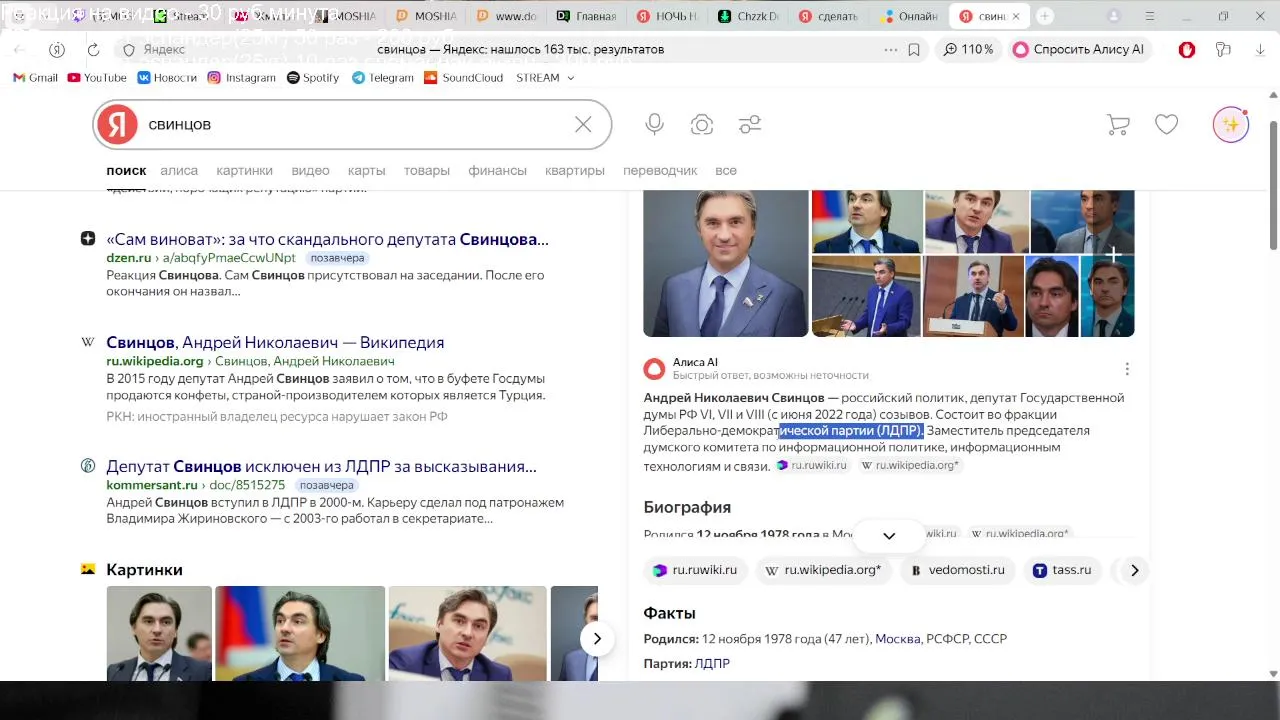Click kommersant.ru result domain
This screenshot has height=720, width=1280.
click(x=152, y=485)
